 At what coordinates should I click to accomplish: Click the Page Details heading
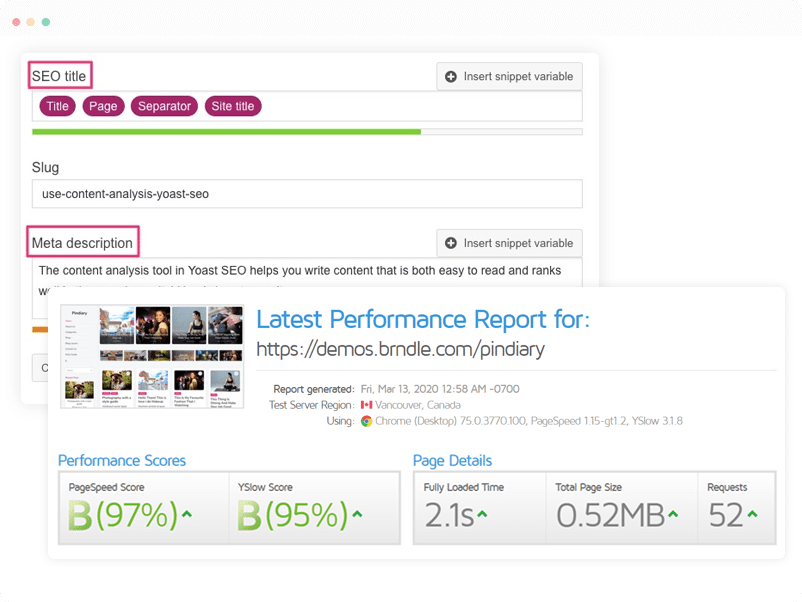tap(452, 460)
